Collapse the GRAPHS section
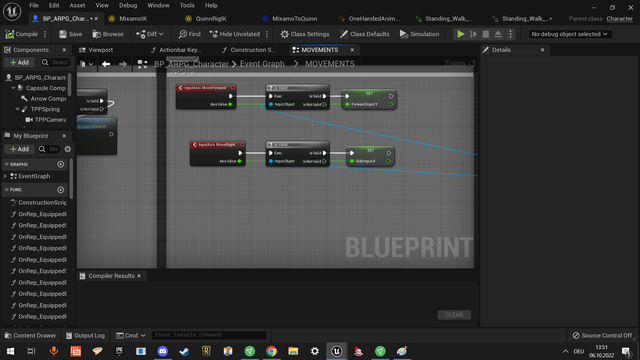 tap(7, 164)
